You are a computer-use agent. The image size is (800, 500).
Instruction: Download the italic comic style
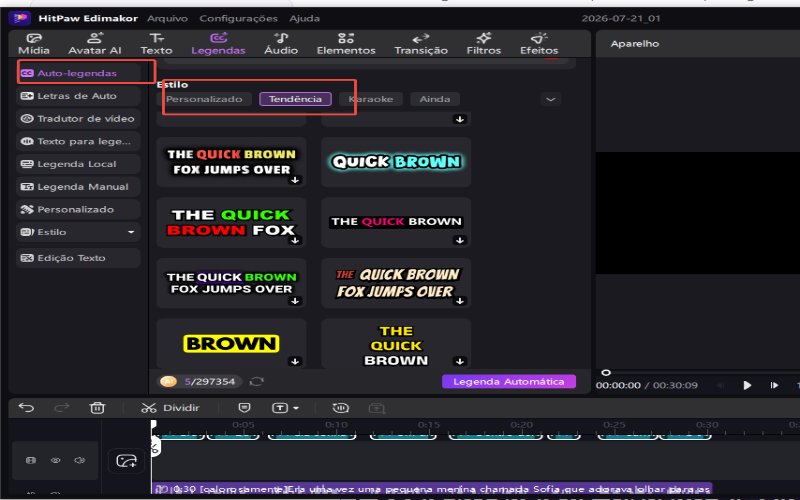(x=460, y=301)
